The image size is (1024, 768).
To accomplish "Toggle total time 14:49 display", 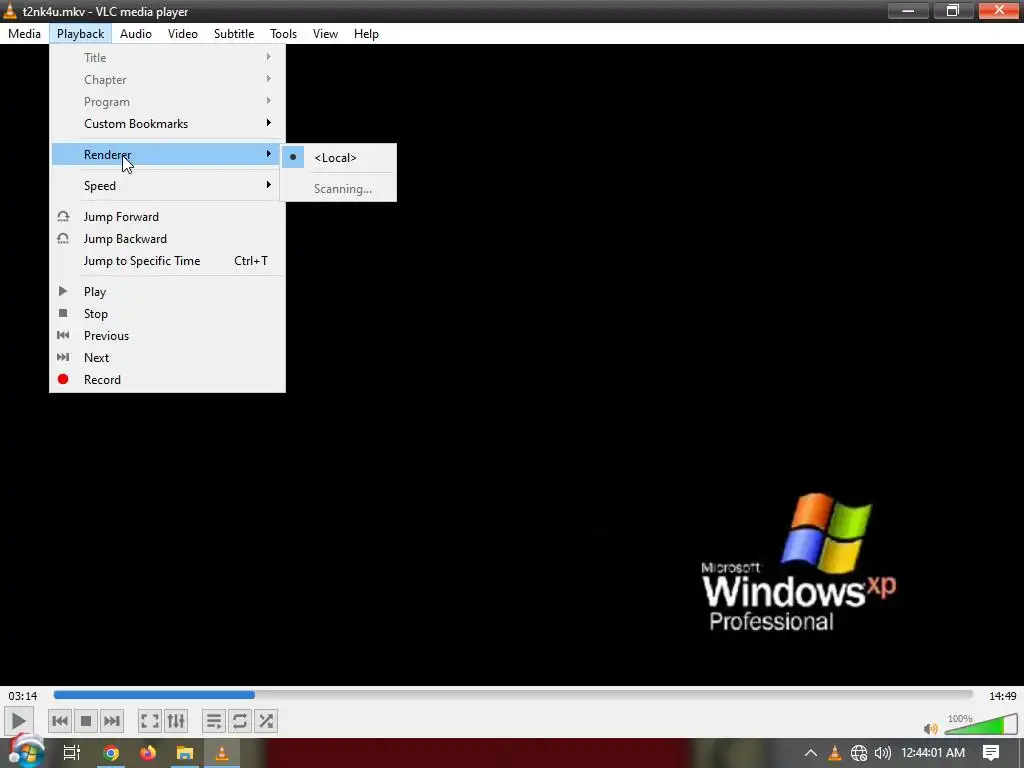I will pos(1002,696).
